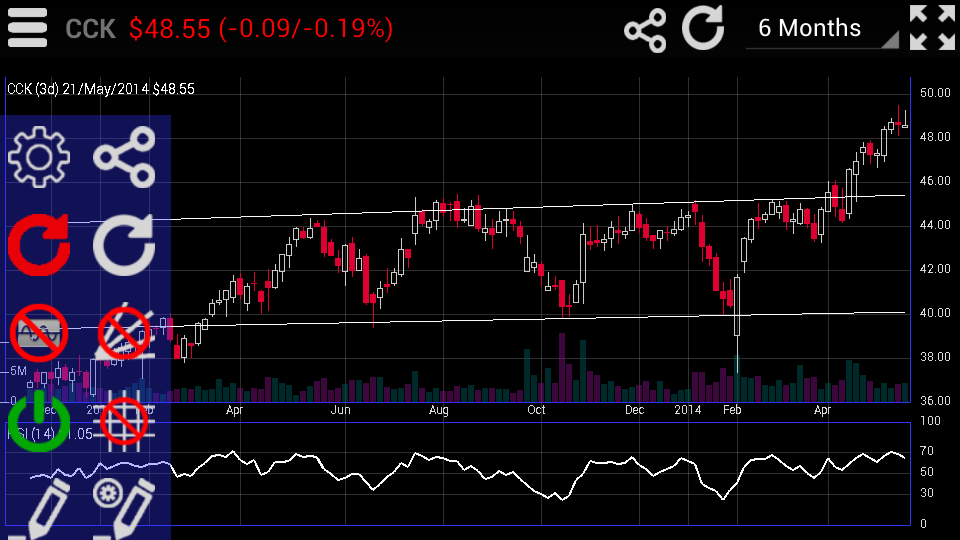960x540 pixels.
Task: Click the 'Oct' date axis label
Action: coord(536,410)
